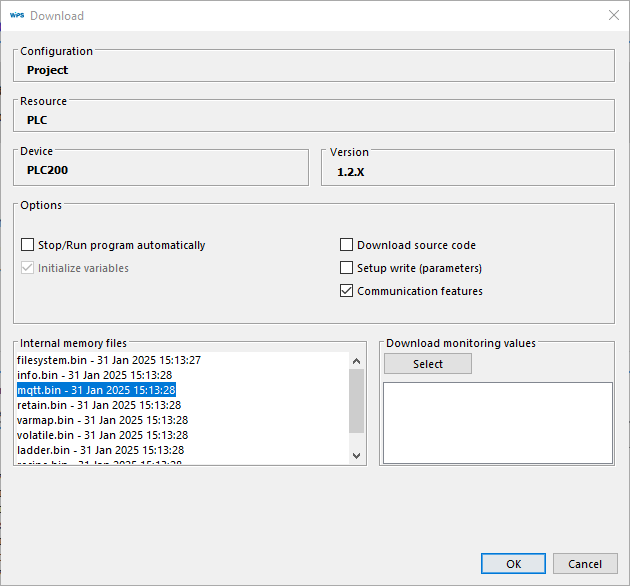The height and width of the screenshot is (586, 630).
Task: Enable Setup write (parameters) checkbox
Action: coord(347,268)
